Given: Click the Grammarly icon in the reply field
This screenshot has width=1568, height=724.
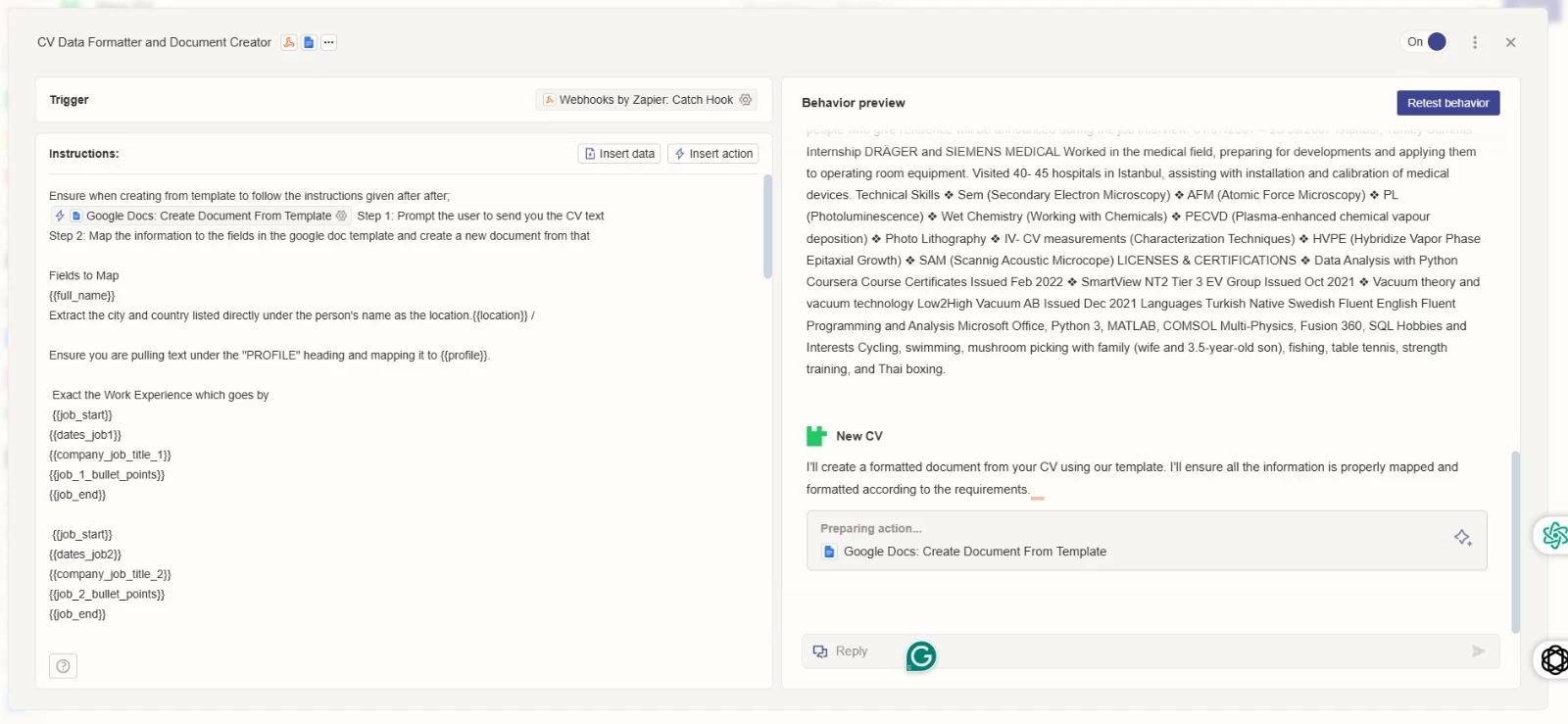Looking at the screenshot, I should click(921, 655).
